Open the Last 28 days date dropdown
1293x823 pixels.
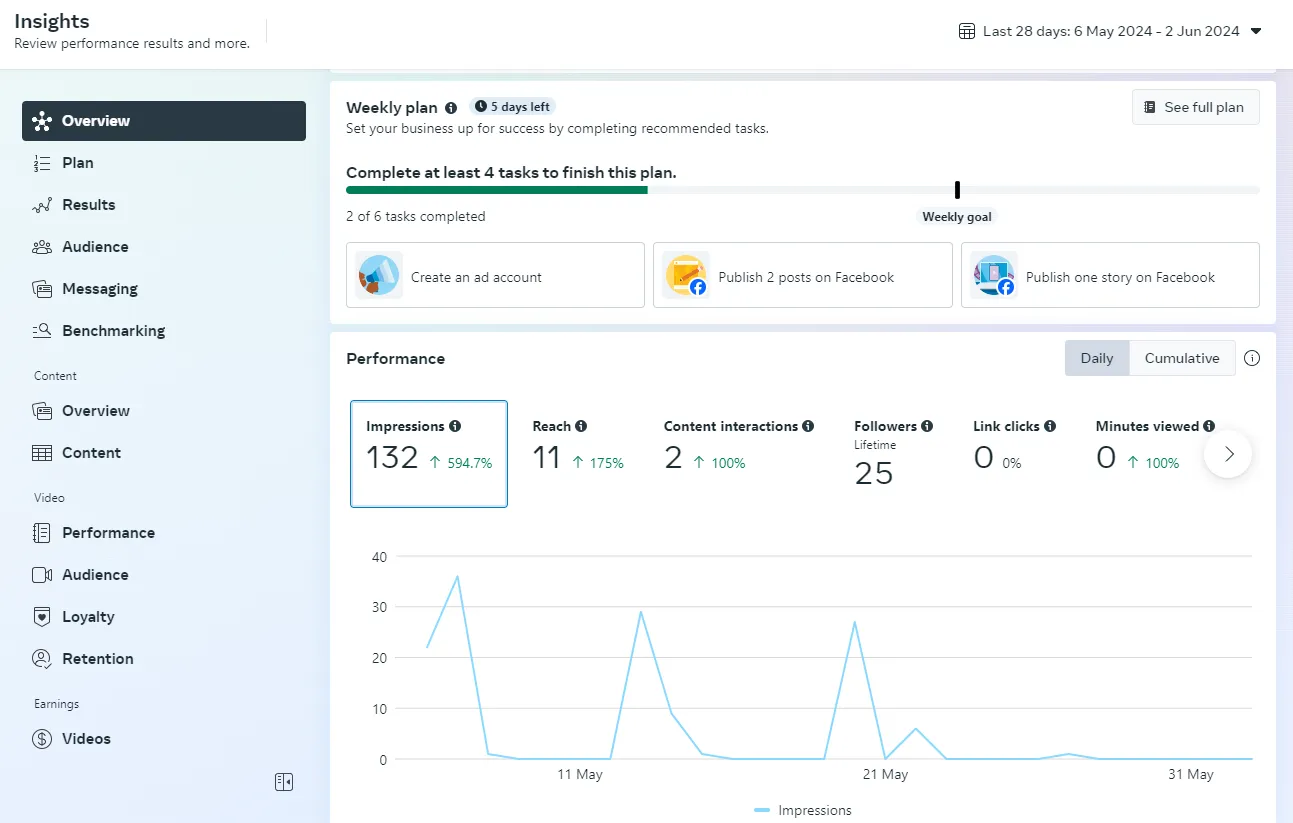coord(1110,31)
